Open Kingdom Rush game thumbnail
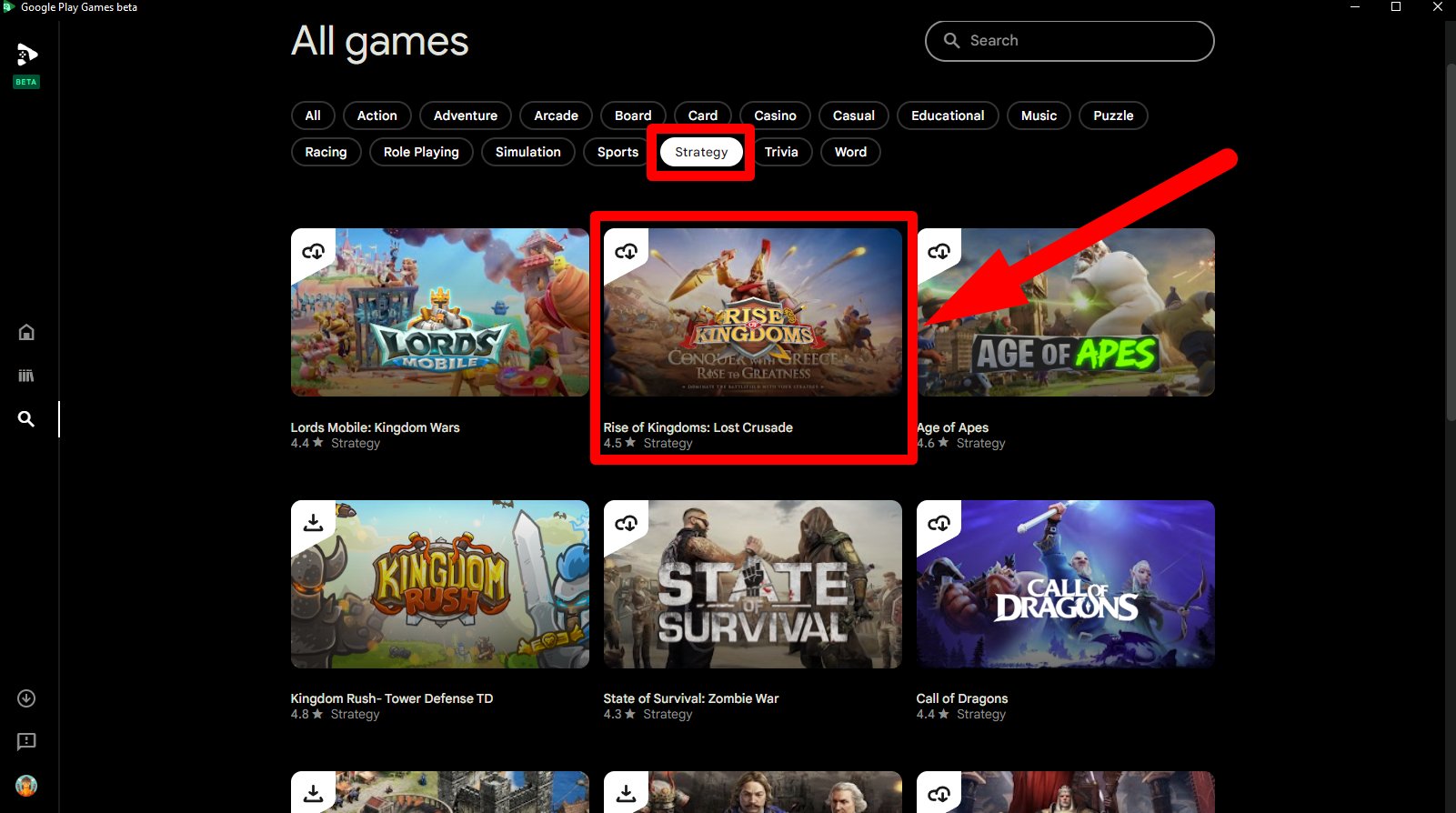 coord(440,584)
